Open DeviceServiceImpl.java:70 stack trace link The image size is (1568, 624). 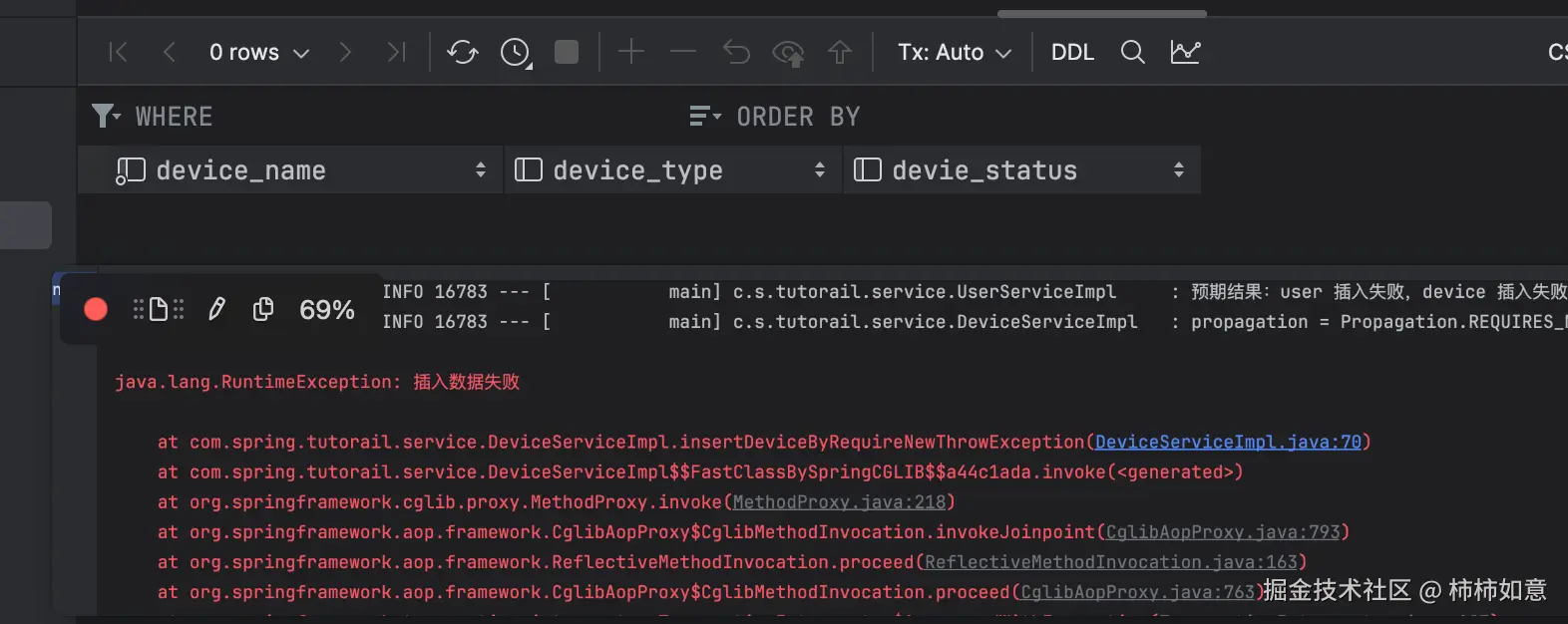coord(1228,442)
